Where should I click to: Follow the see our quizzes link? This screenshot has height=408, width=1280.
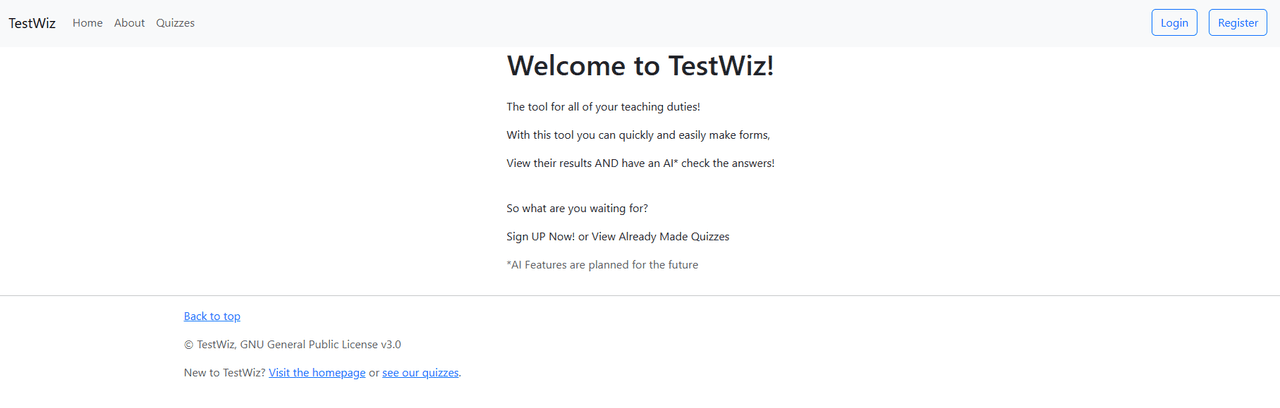pyautogui.click(x=420, y=373)
